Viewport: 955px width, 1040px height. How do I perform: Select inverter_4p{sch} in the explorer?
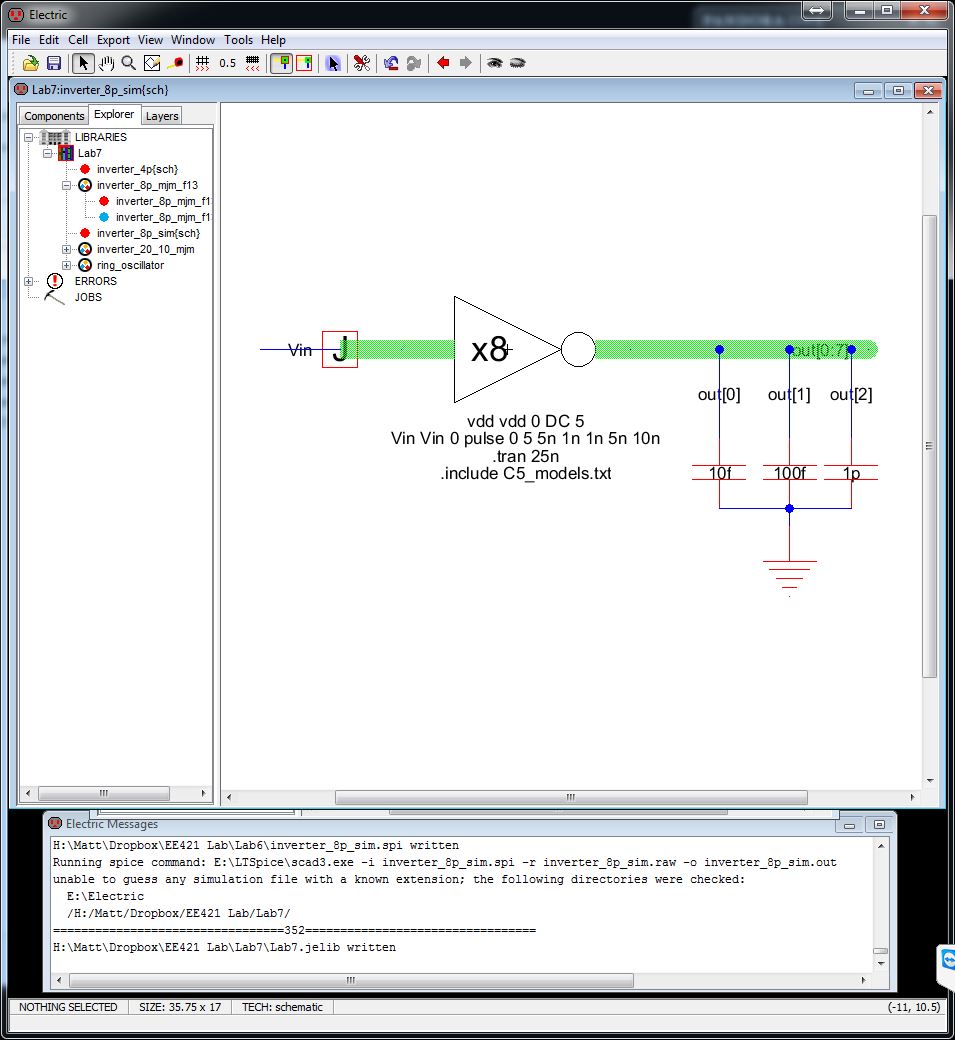[x=137, y=169]
